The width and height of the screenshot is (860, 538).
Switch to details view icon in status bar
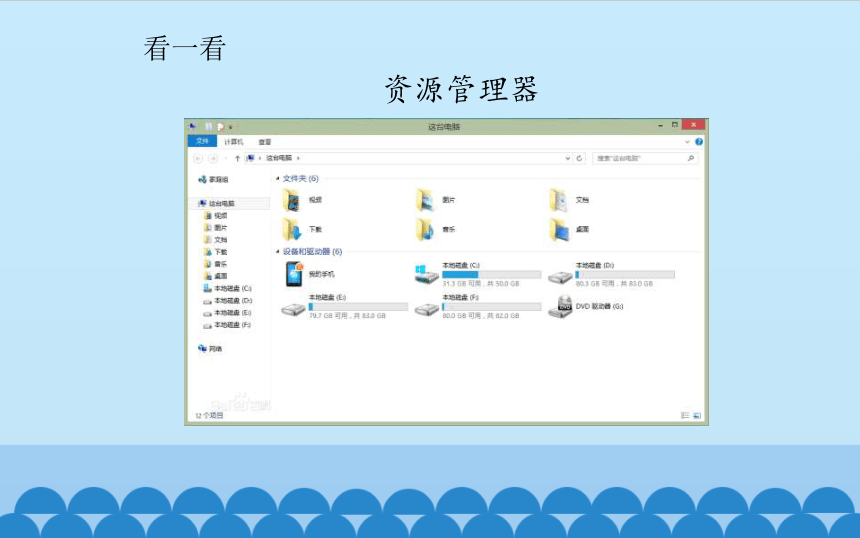pyautogui.click(x=685, y=415)
